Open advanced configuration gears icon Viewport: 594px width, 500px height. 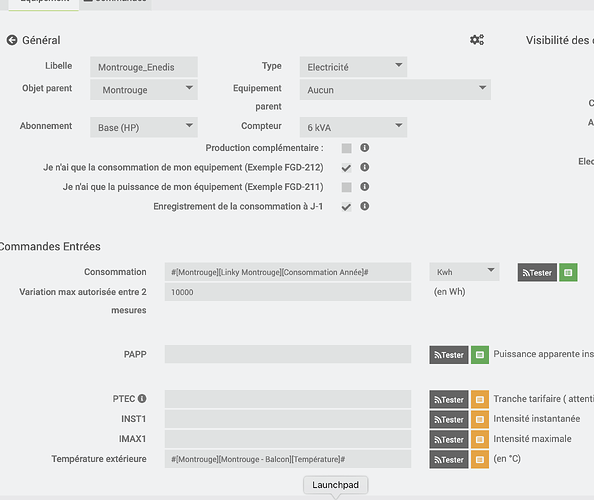pyautogui.click(x=477, y=40)
